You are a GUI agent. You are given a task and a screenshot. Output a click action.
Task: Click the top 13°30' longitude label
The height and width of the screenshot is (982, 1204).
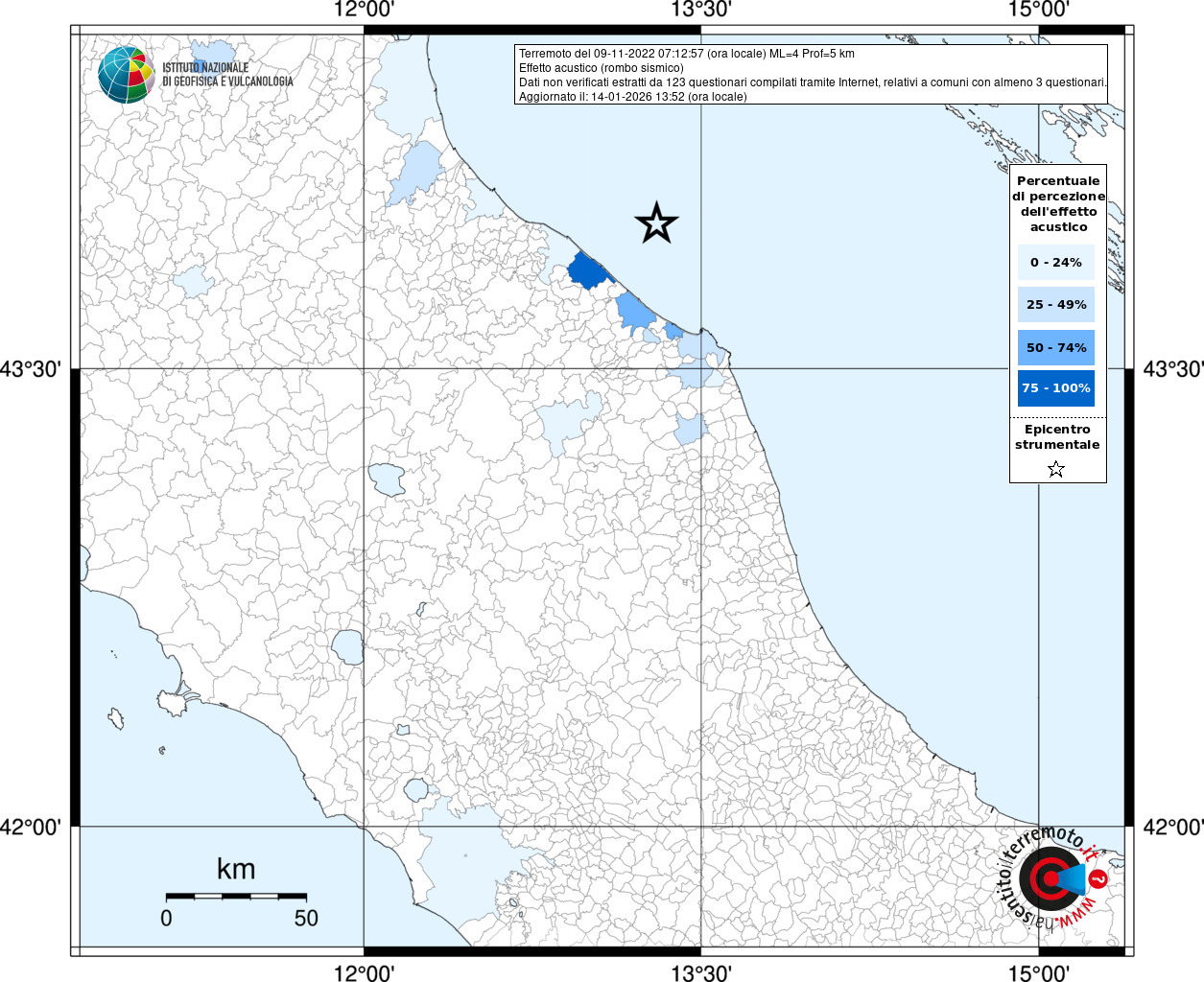700,11
